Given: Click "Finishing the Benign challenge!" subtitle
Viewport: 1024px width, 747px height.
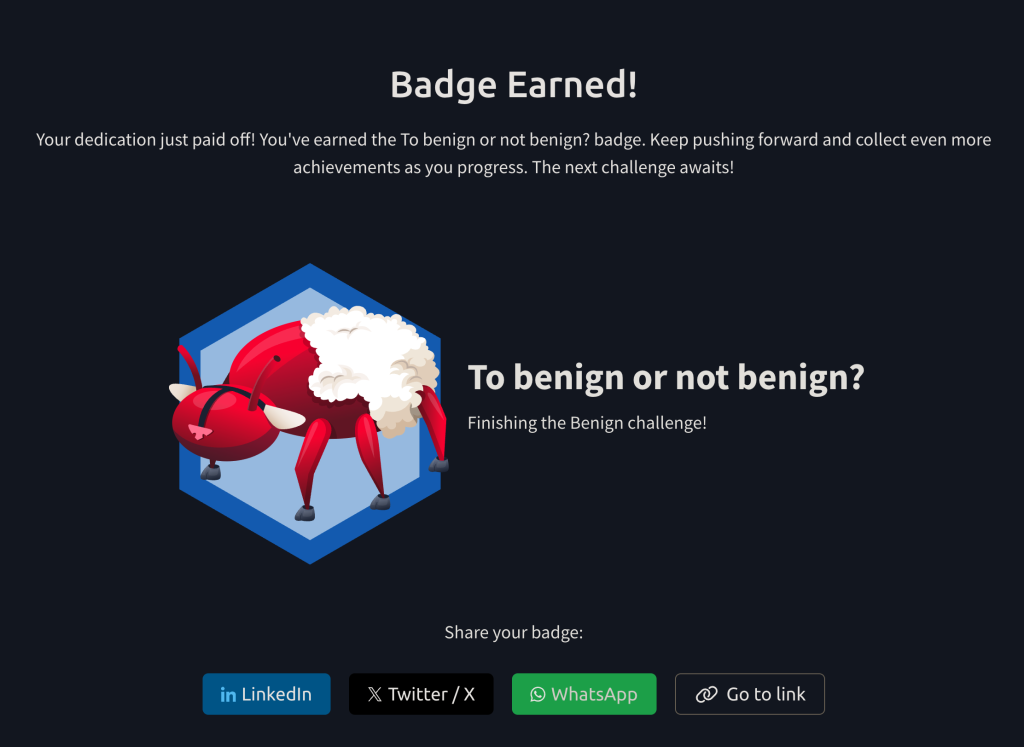Looking at the screenshot, I should [587, 423].
